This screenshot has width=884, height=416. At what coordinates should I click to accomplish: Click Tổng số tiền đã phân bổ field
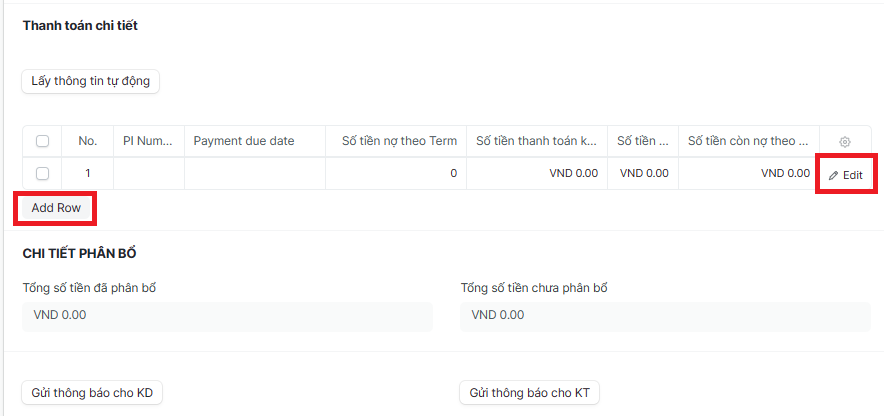coord(227,316)
